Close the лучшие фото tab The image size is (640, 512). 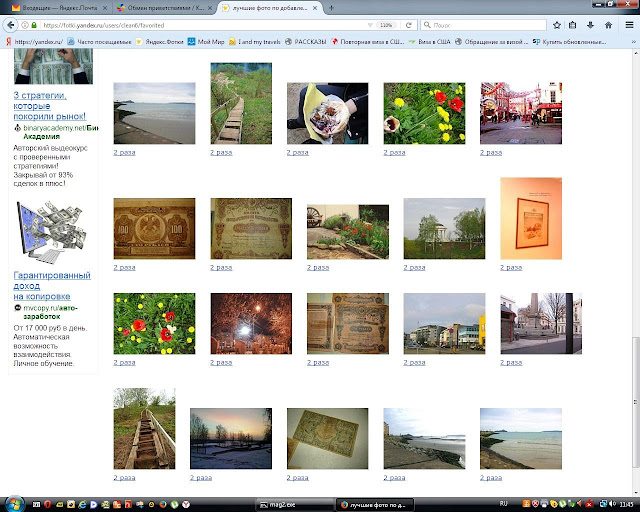tap(315, 8)
